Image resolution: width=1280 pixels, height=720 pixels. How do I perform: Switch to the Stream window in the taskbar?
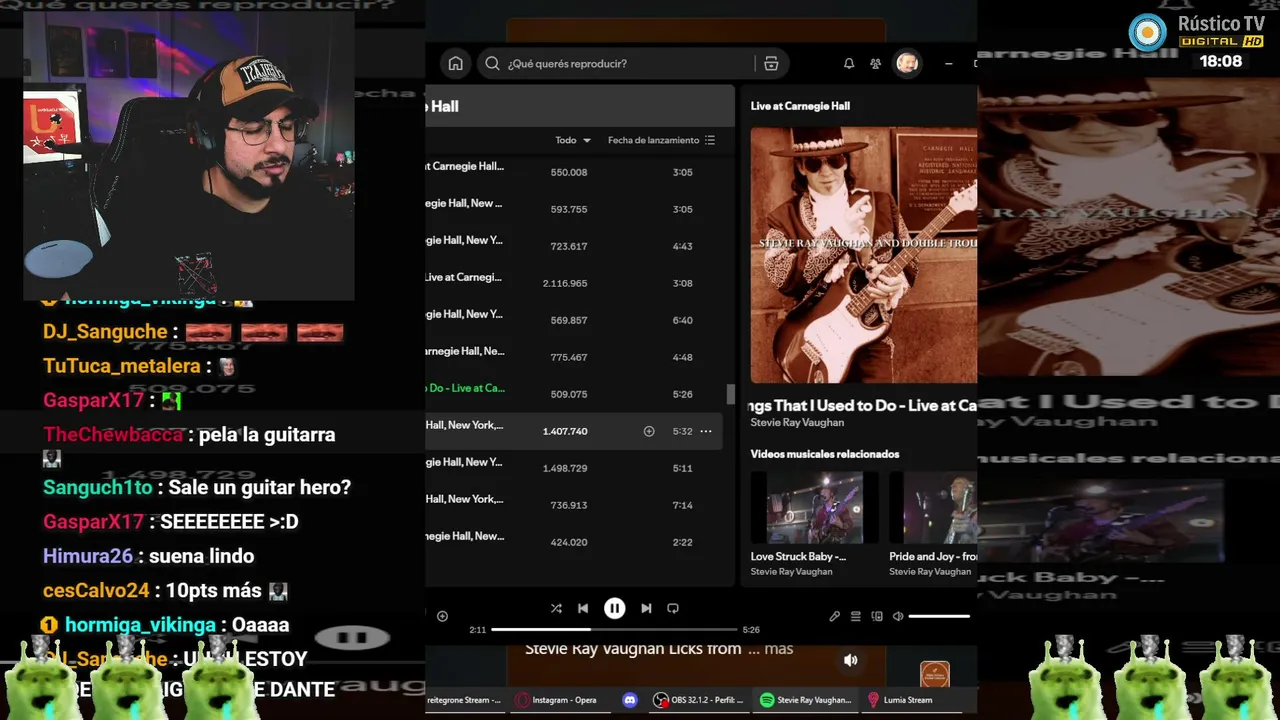pyautogui.click(x=463, y=700)
